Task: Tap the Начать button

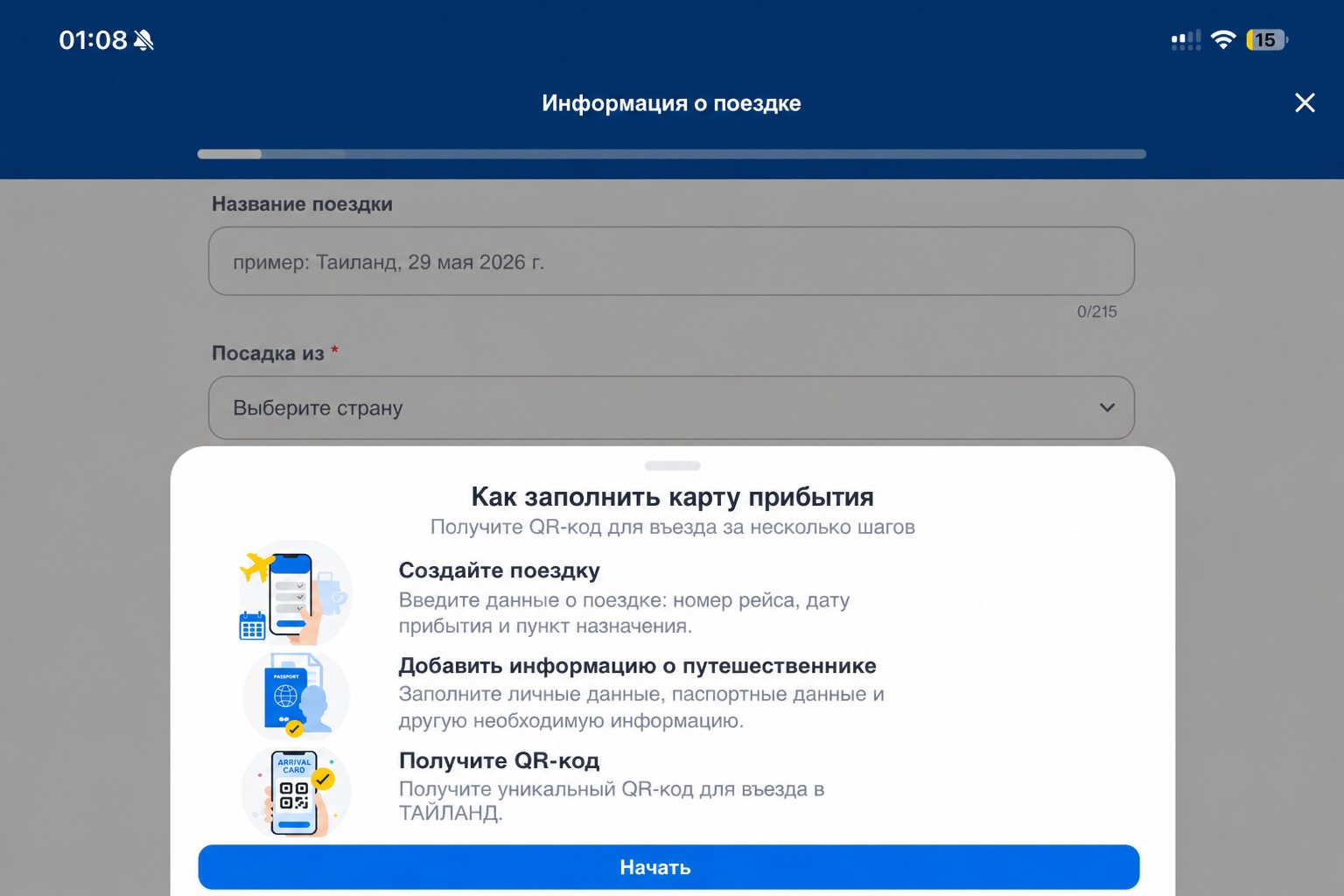Action: coord(668,867)
